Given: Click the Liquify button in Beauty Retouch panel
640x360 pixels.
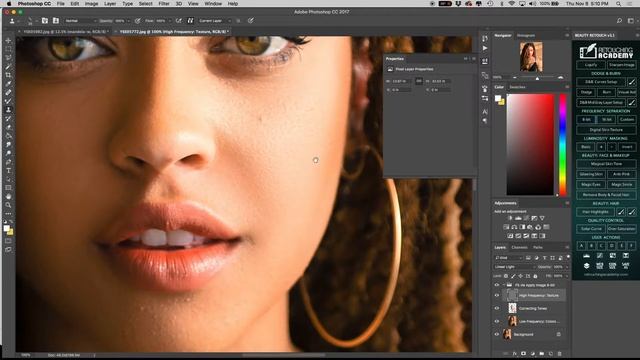Looking at the screenshot, I should 591,65.
